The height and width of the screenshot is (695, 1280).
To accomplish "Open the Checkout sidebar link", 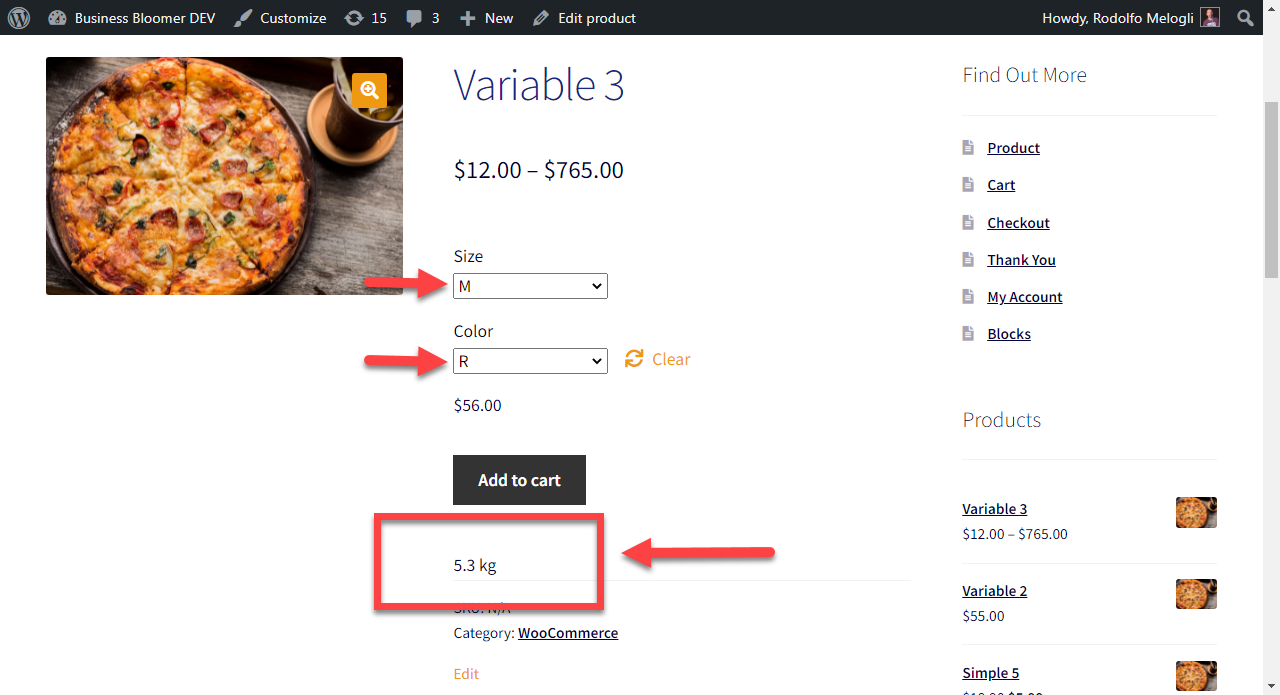I will [1018, 222].
